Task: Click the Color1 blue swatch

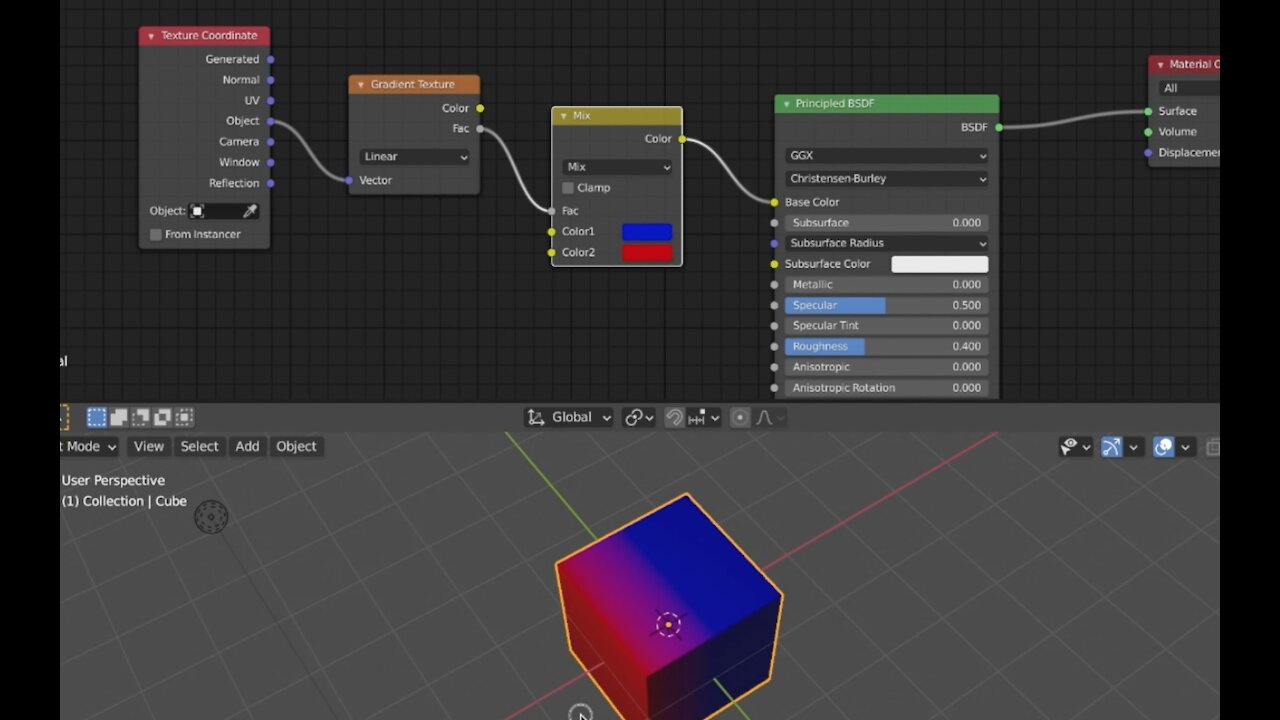Action: pos(647,232)
